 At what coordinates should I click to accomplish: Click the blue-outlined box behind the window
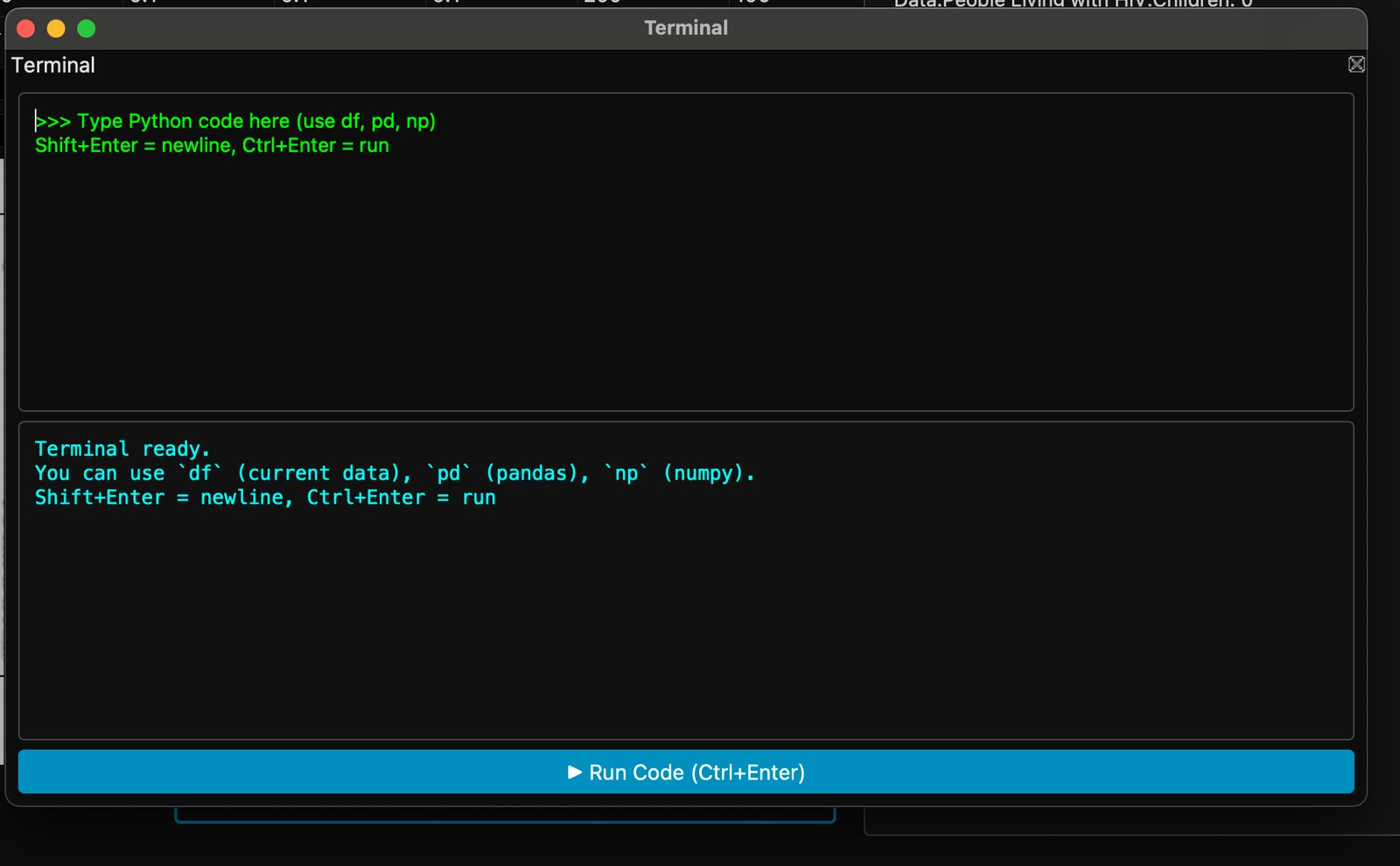click(505, 817)
